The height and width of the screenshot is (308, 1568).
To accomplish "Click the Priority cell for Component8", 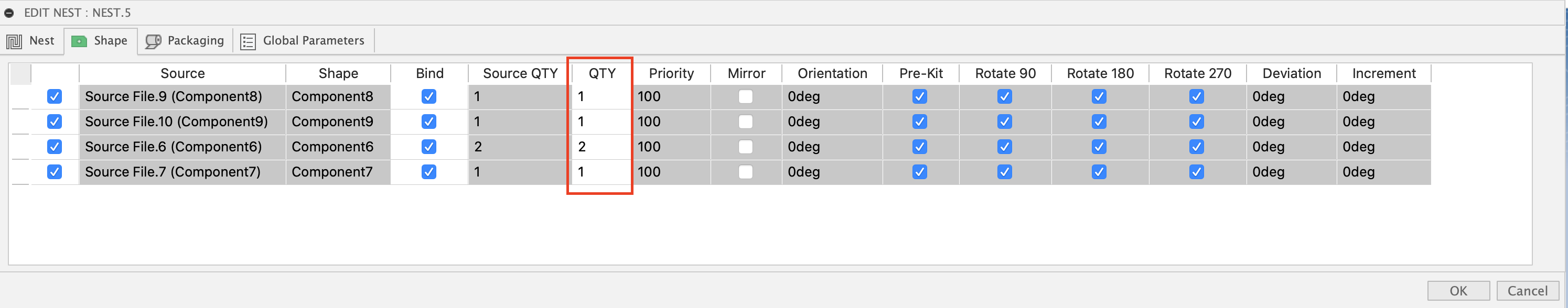I will coord(671,96).
